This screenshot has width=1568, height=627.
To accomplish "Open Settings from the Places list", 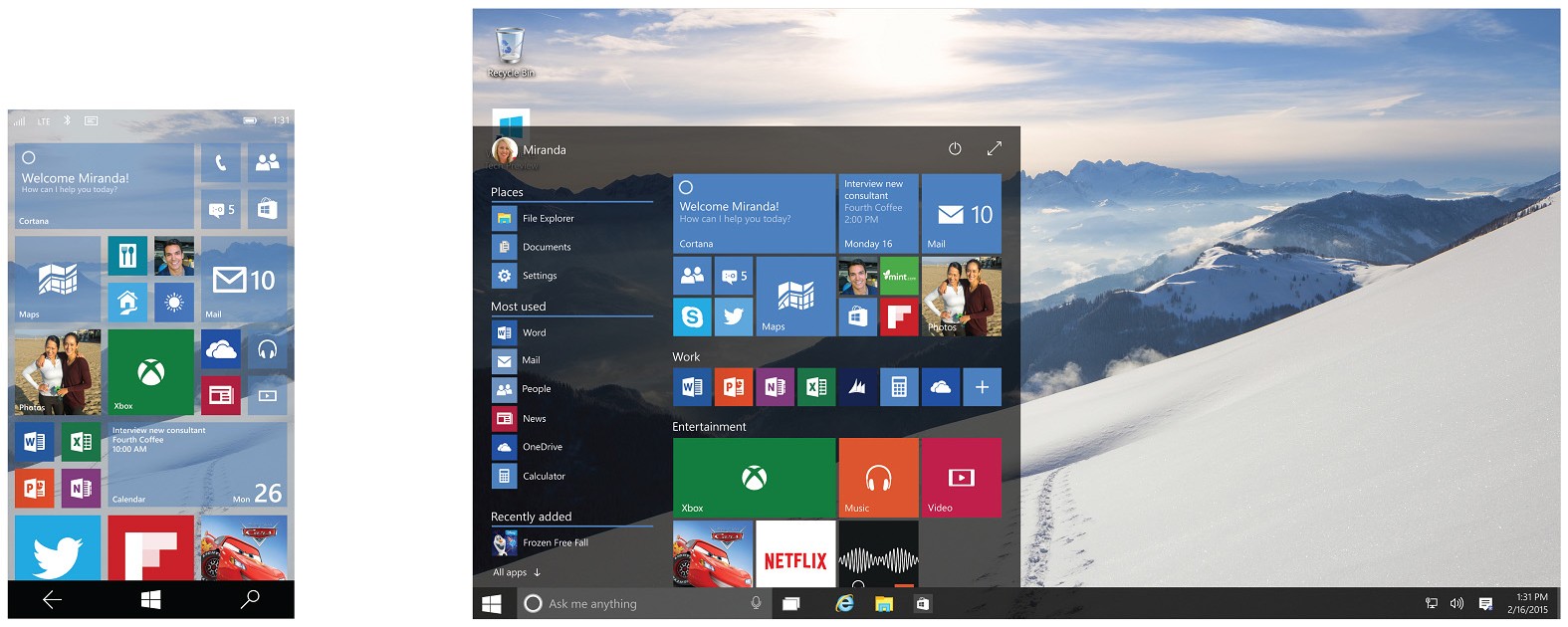I will point(571,276).
